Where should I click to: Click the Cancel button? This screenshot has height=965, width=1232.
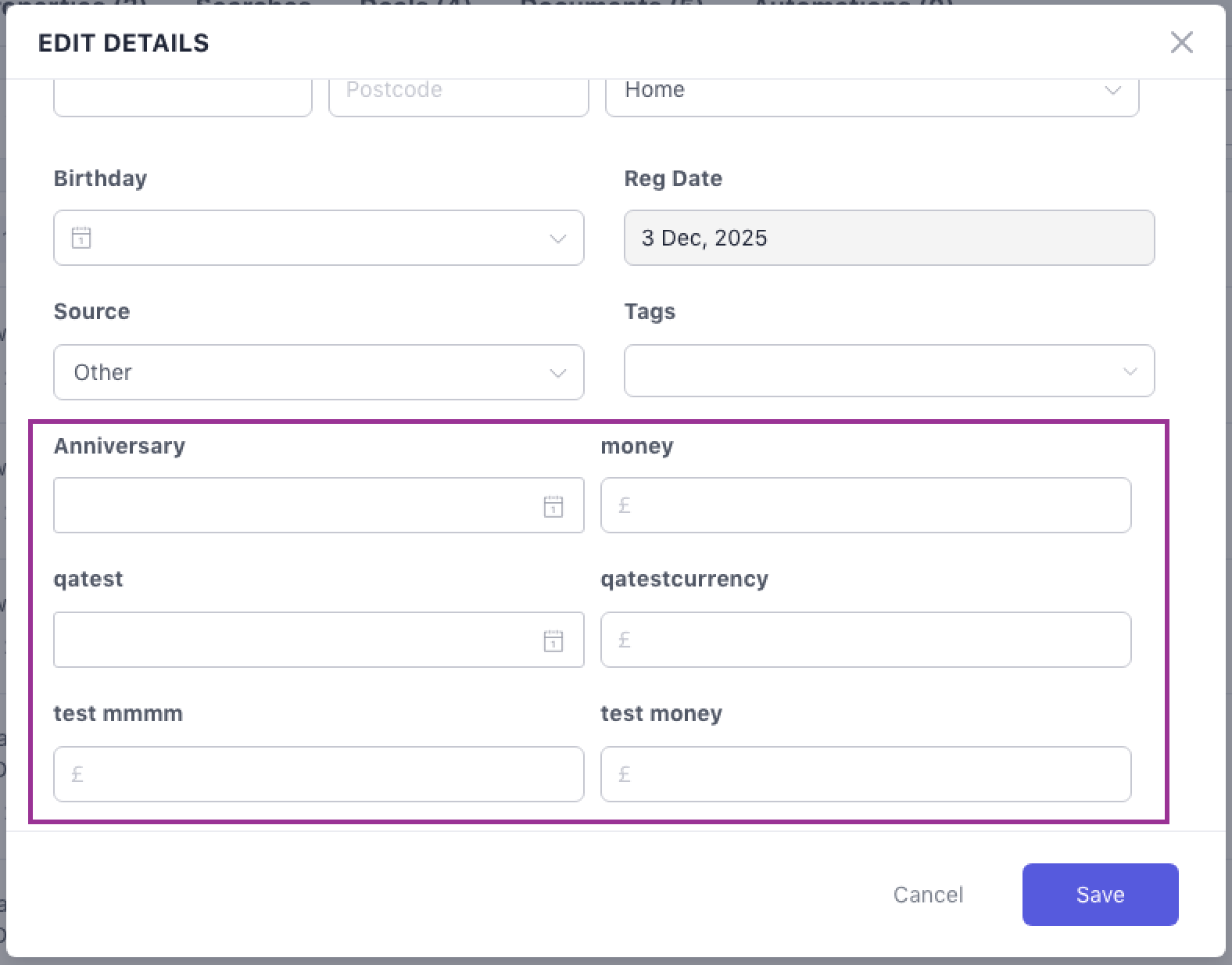point(928,895)
